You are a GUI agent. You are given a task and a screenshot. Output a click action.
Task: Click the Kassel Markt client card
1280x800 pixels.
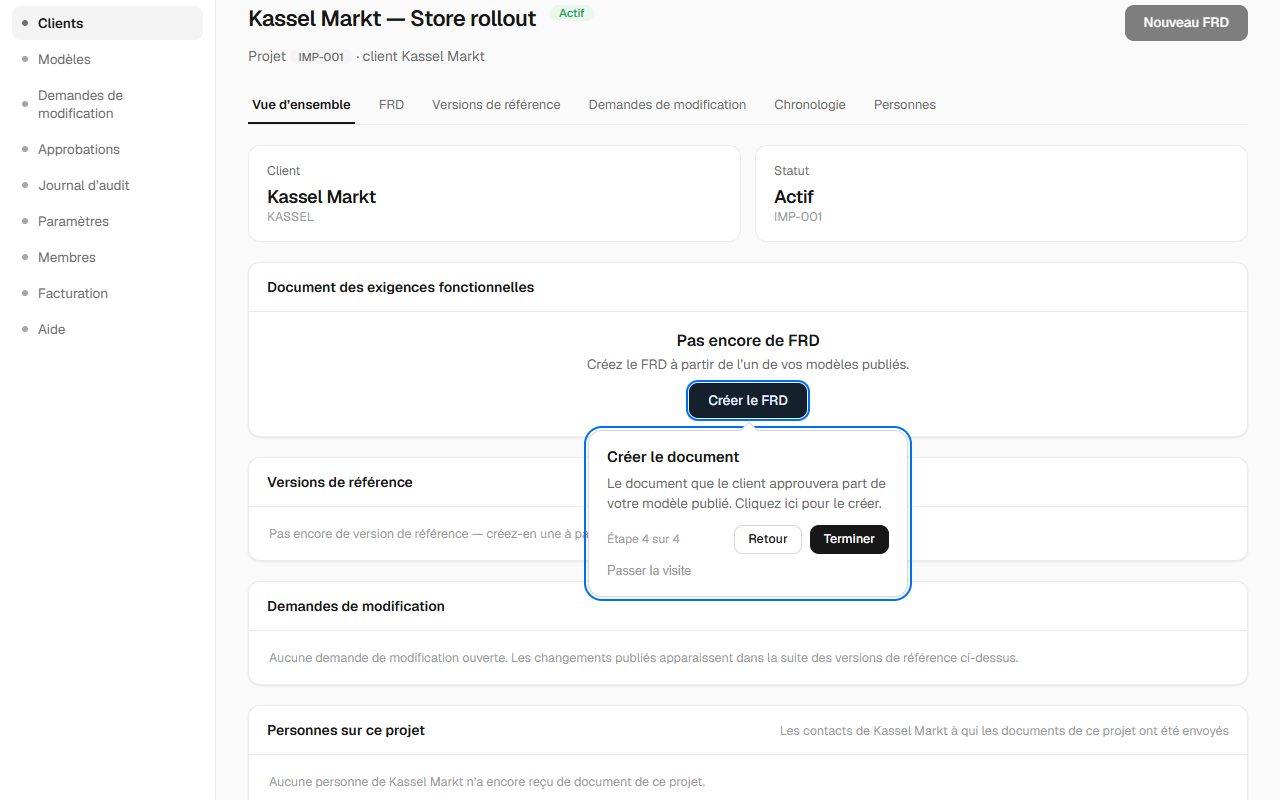494,194
